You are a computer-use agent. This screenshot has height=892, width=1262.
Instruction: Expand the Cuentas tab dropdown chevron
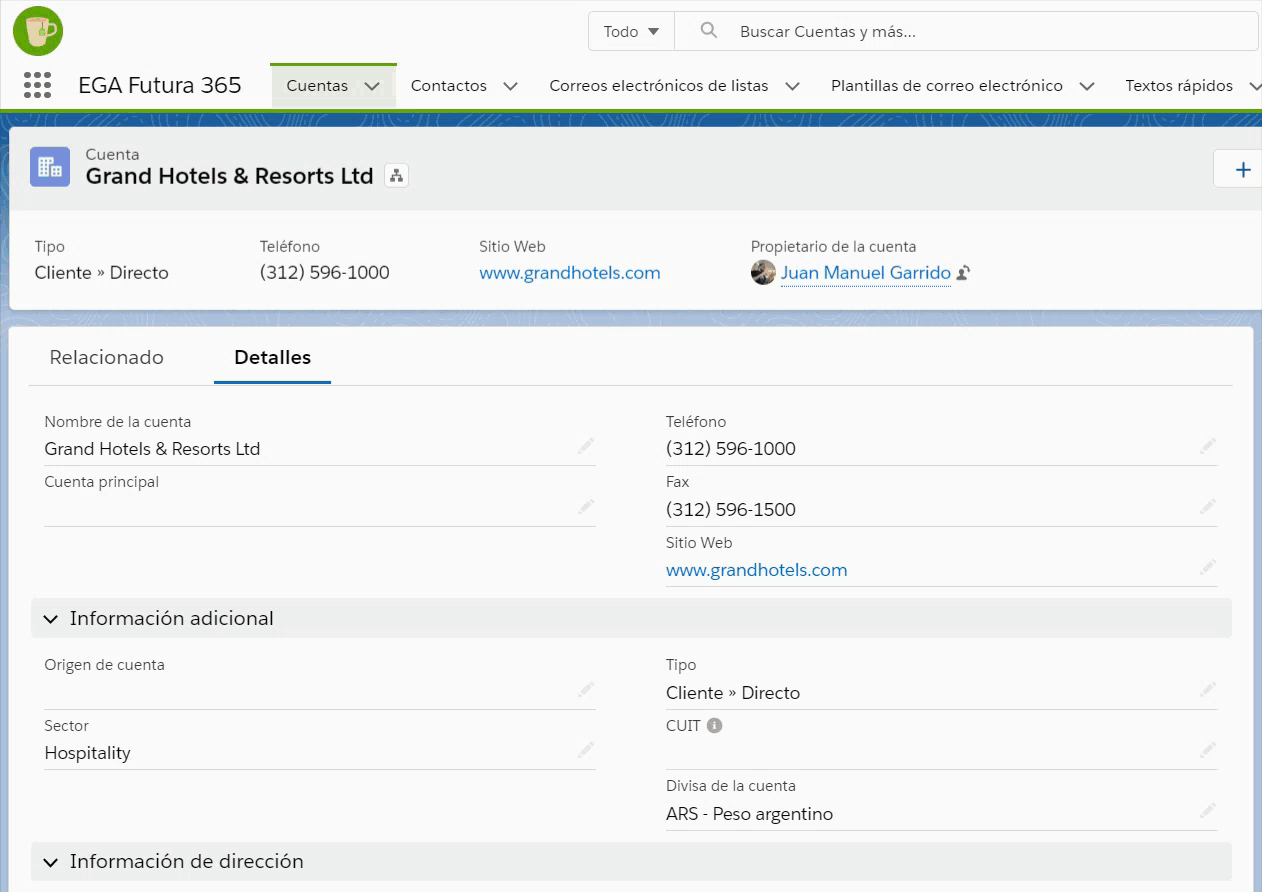tap(372, 86)
